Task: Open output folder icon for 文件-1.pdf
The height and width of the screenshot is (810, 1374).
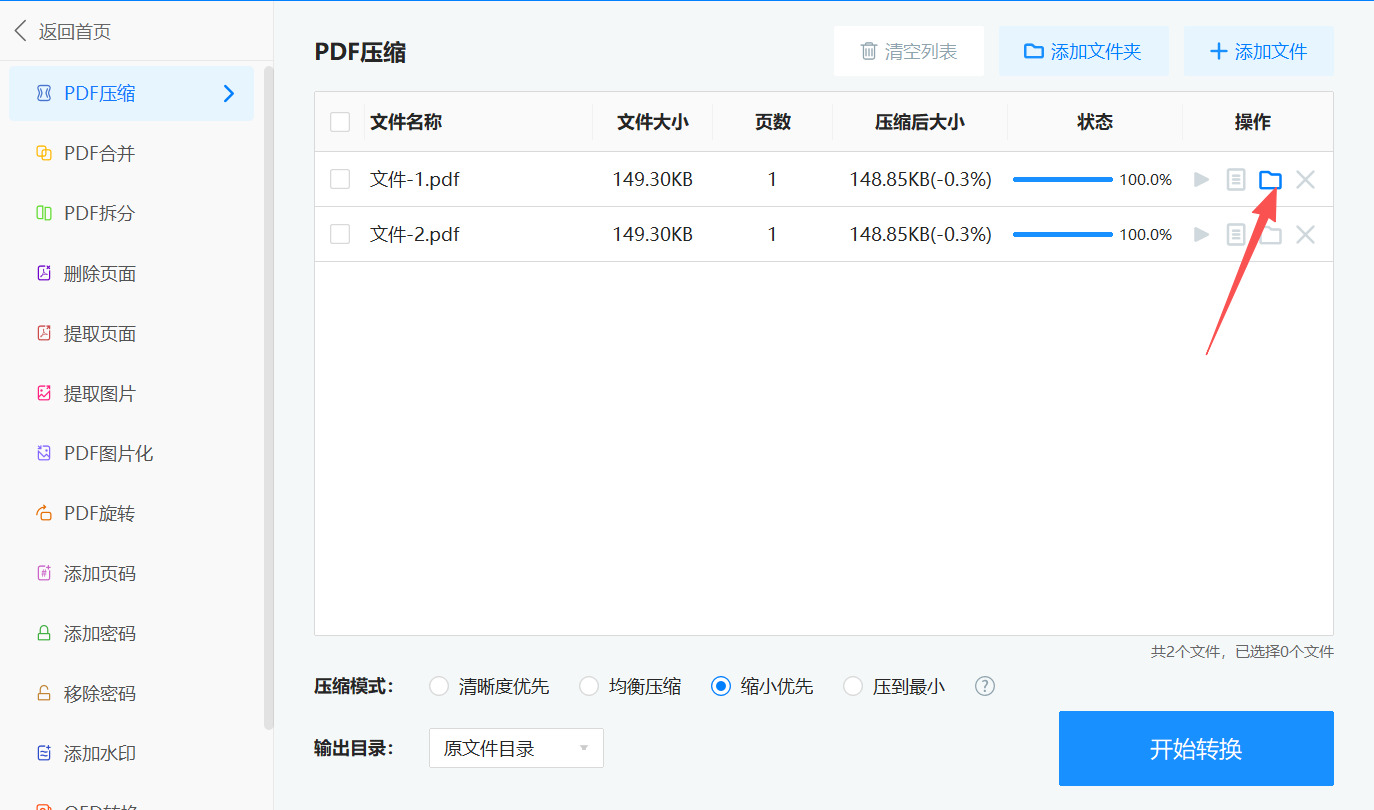Action: [1270, 179]
